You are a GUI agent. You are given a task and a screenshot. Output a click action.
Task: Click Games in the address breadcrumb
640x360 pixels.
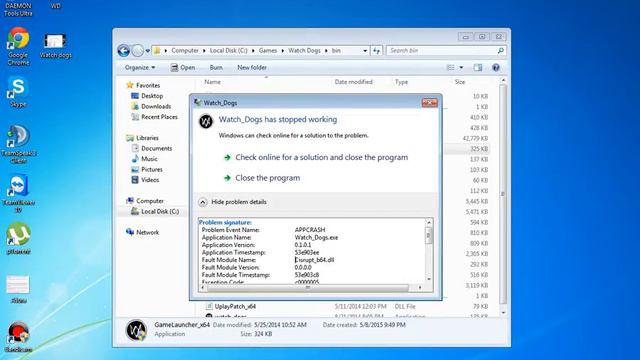pos(268,51)
